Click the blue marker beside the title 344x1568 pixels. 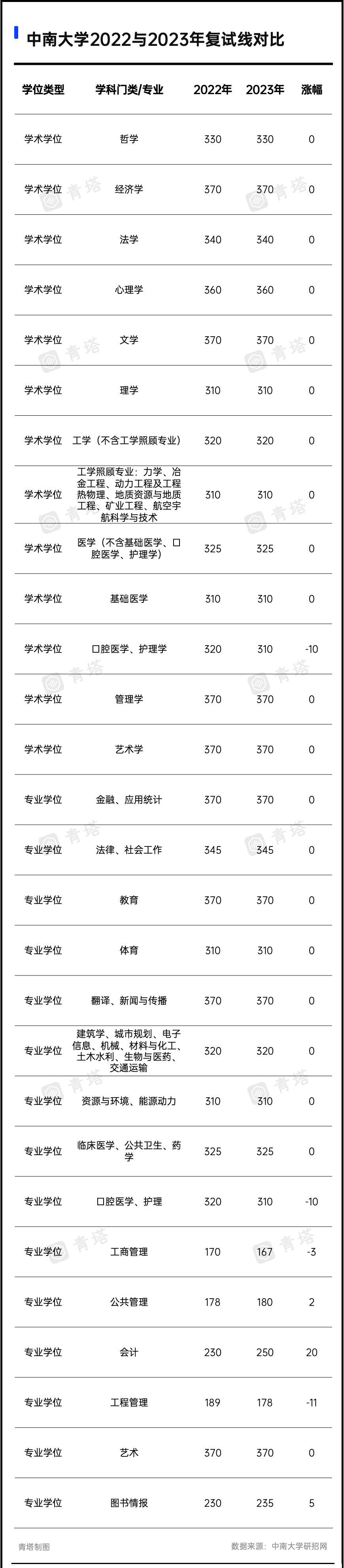(17, 32)
